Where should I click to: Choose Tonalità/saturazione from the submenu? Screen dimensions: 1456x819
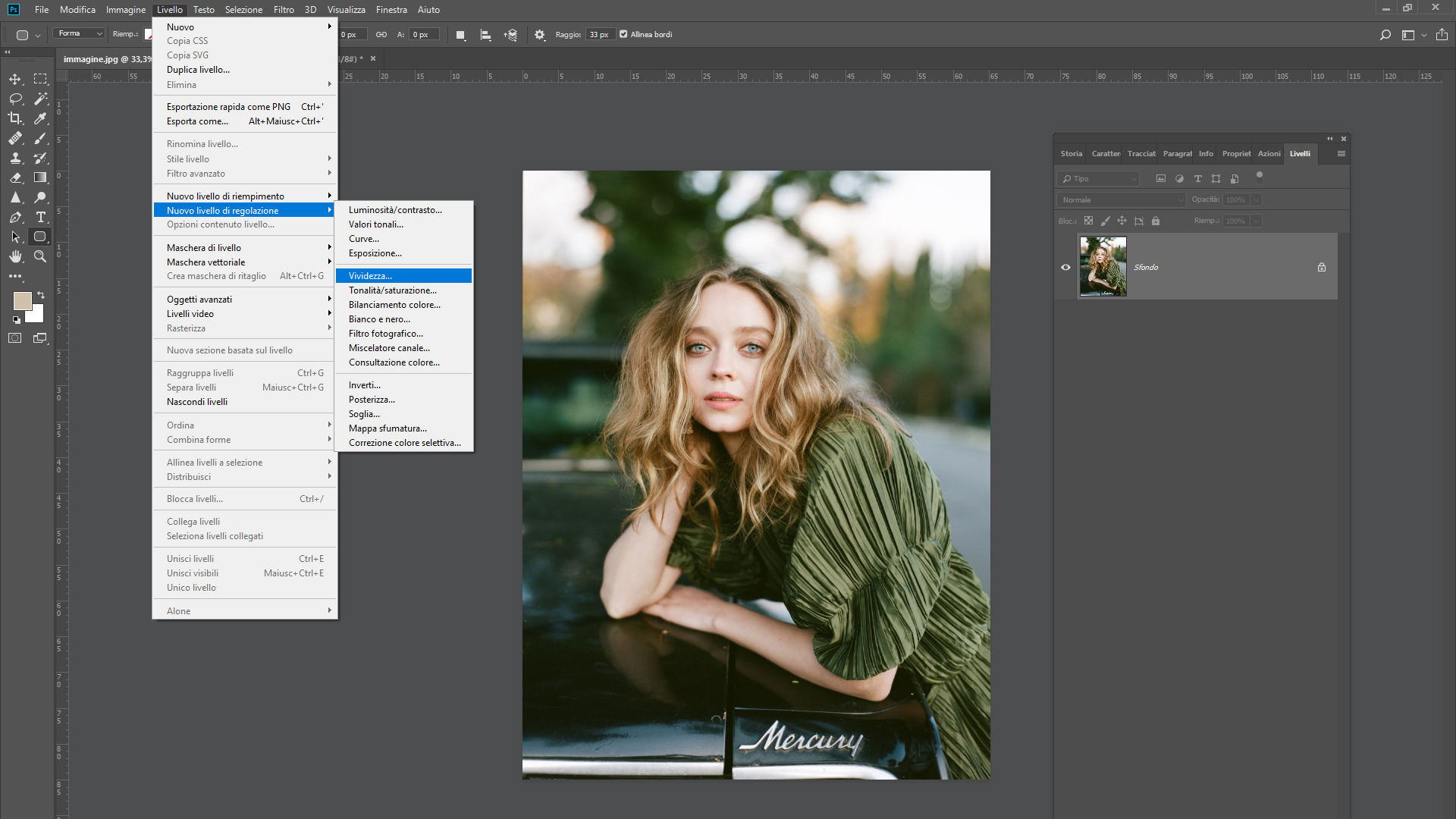coord(393,290)
